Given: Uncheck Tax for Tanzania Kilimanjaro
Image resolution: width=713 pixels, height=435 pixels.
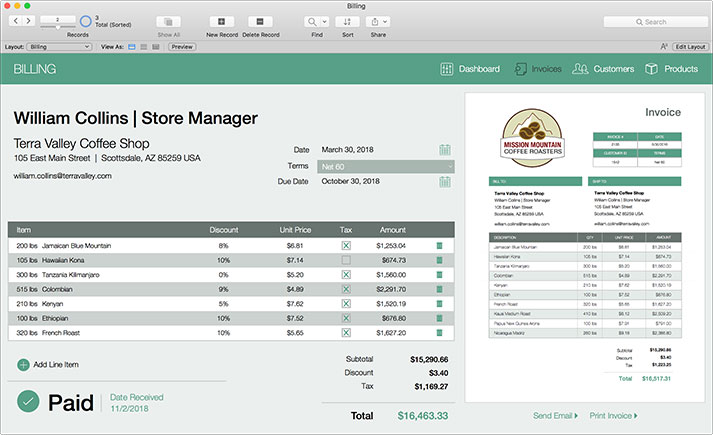Looking at the screenshot, I should [346, 274].
